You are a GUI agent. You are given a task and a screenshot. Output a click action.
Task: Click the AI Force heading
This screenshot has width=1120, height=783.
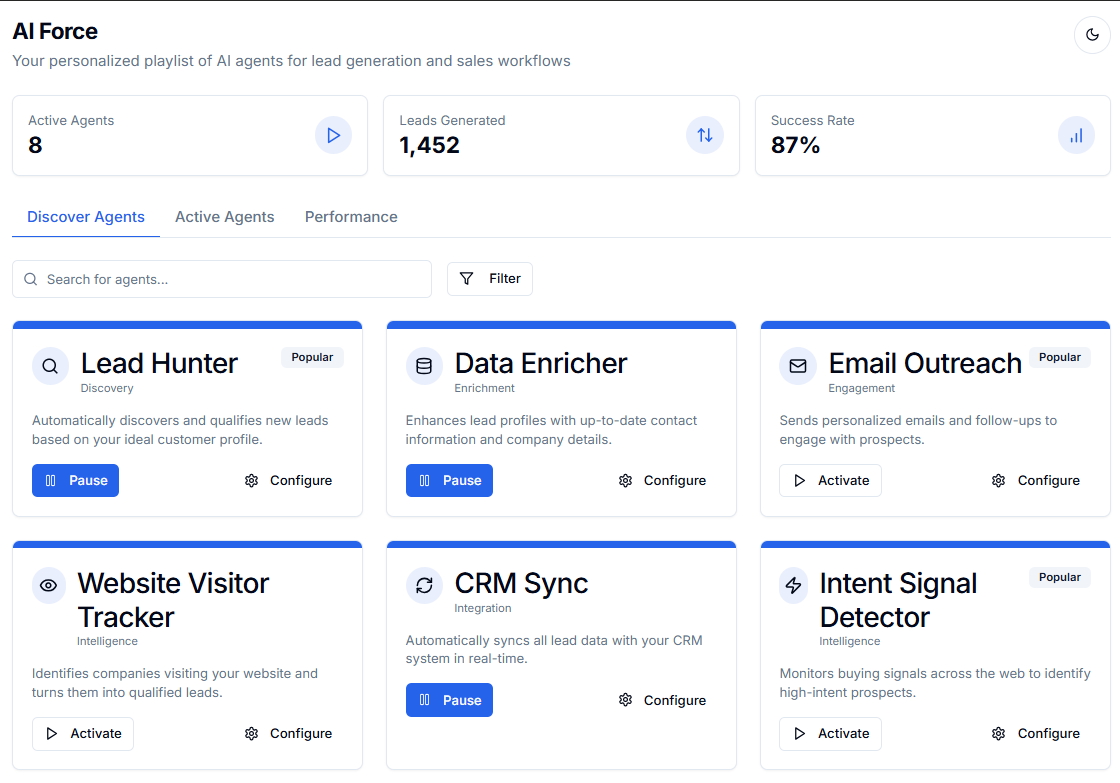(55, 31)
